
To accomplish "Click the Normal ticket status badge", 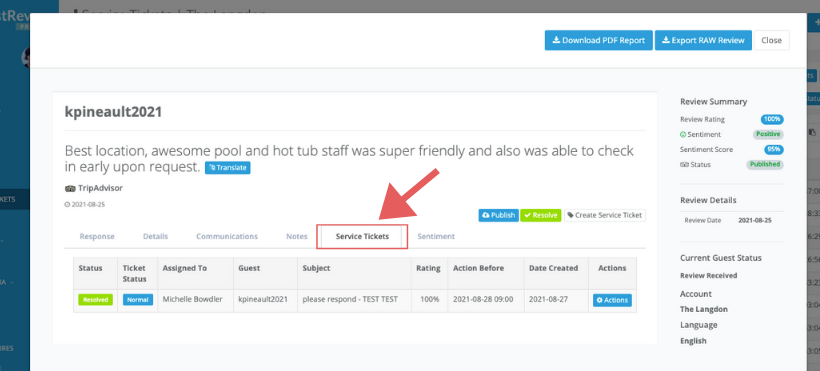I will click(x=138, y=300).
